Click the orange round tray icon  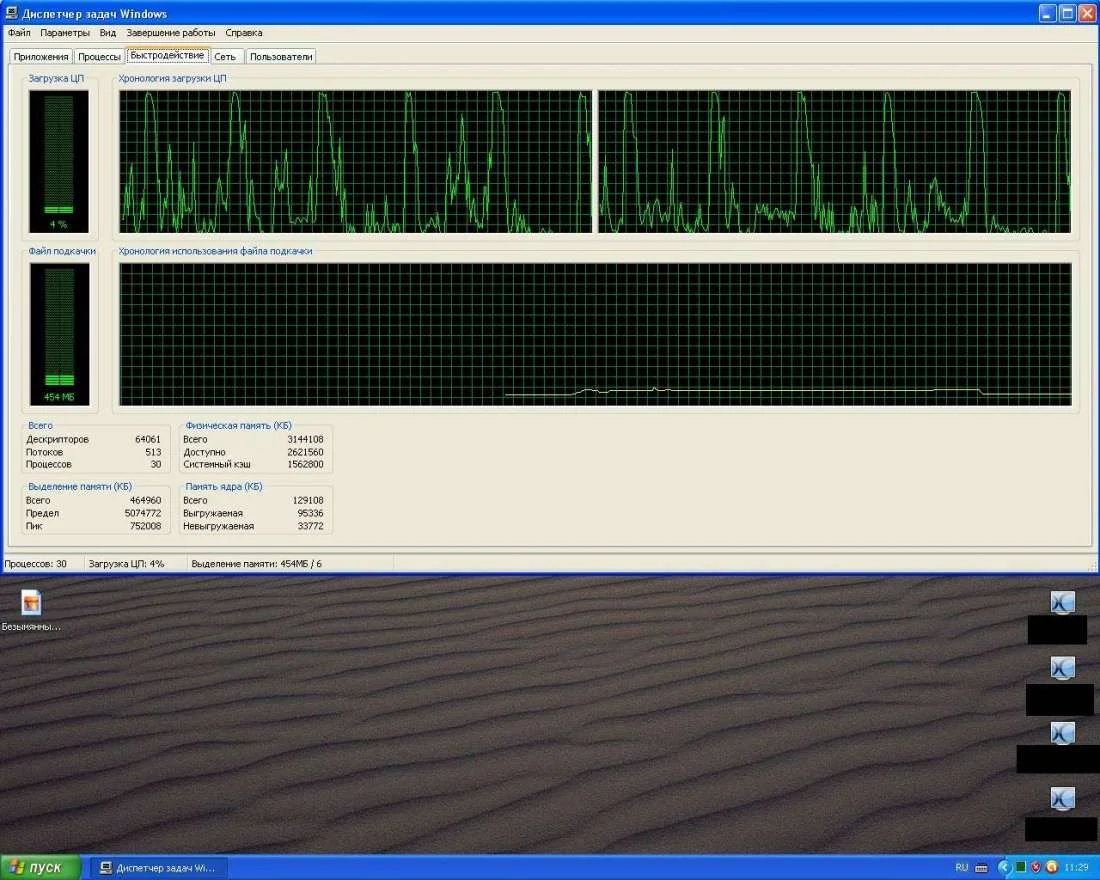(1051, 867)
